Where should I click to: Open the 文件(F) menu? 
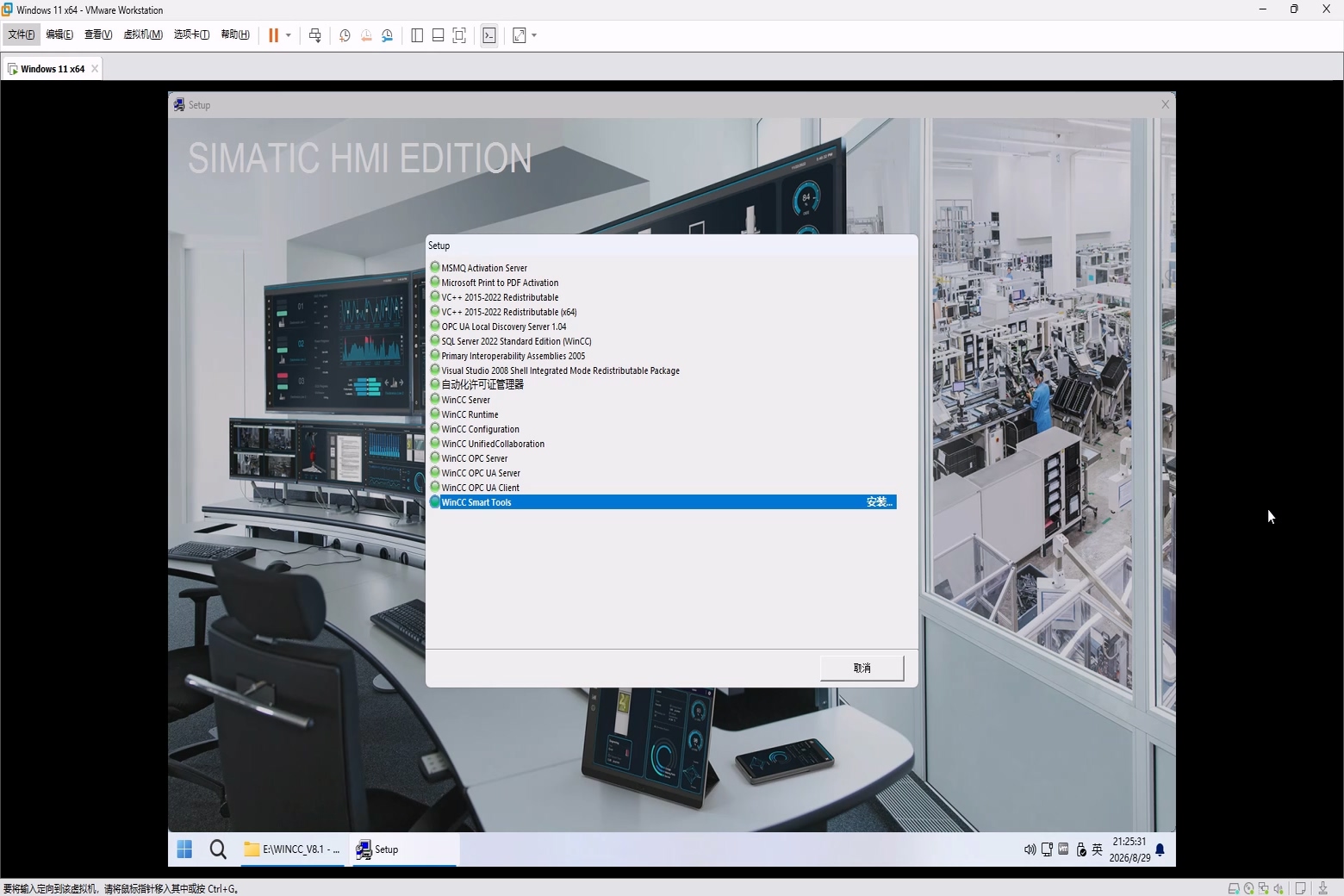[x=22, y=34]
